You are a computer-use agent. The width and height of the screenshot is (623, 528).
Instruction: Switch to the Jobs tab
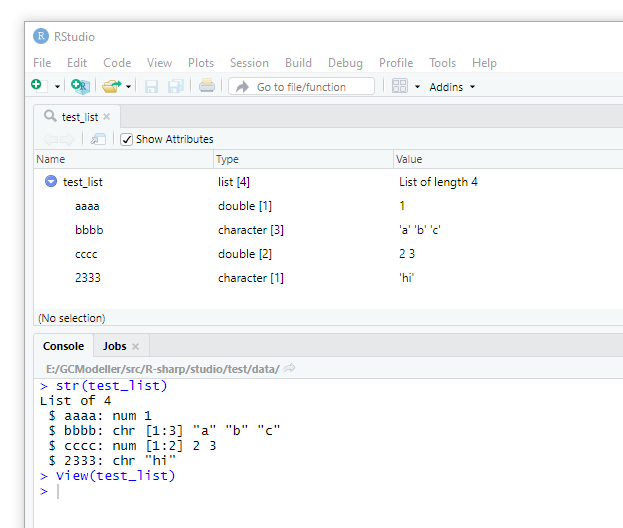tap(114, 346)
